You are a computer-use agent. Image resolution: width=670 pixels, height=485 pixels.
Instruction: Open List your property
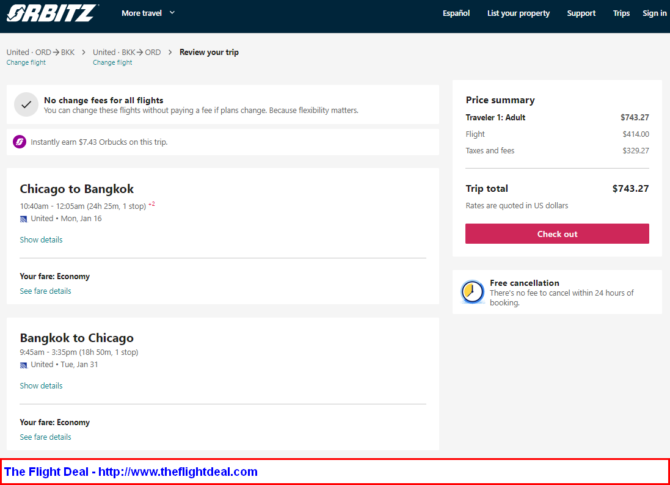pos(518,13)
